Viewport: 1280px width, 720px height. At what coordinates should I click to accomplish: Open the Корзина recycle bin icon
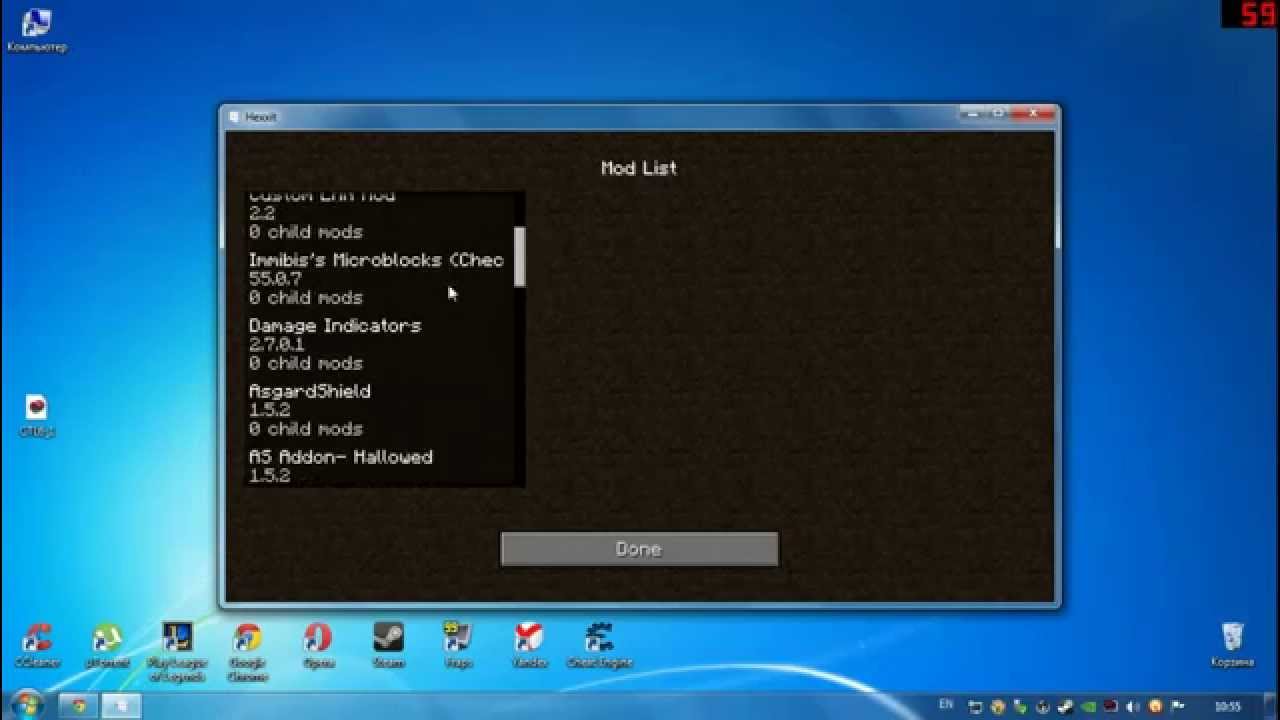point(1232,646)
